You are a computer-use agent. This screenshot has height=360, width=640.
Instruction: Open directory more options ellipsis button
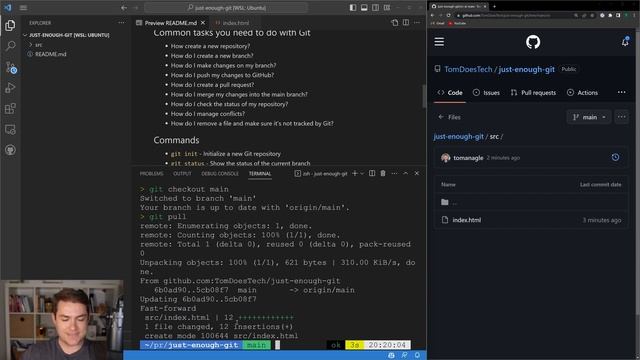click(x=622, y=117)
